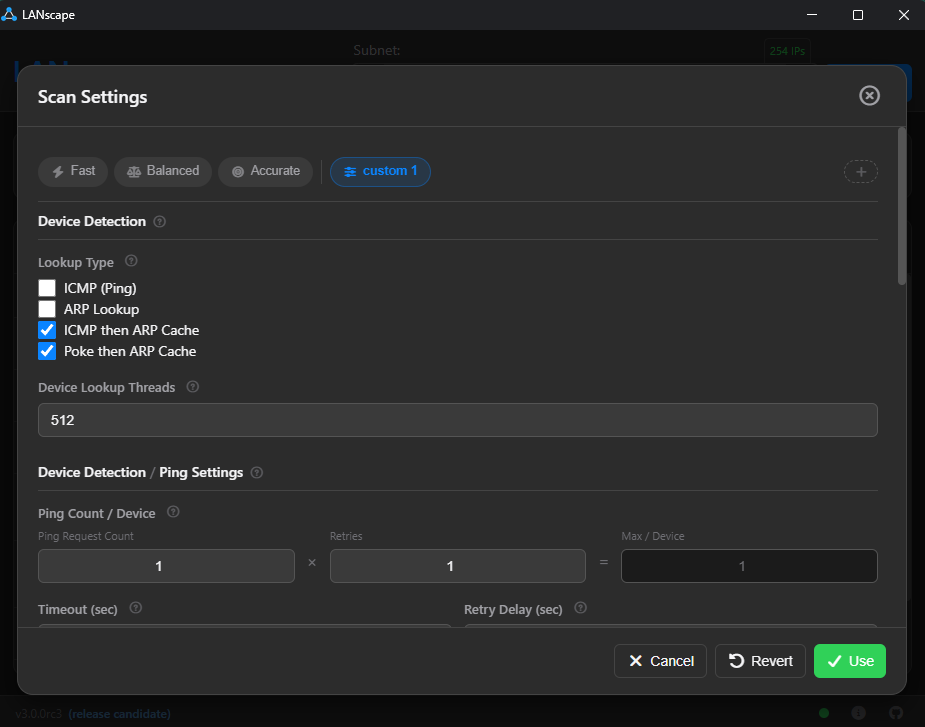Enable the ICMP (Ping) checkbox

tap(46, 287)
